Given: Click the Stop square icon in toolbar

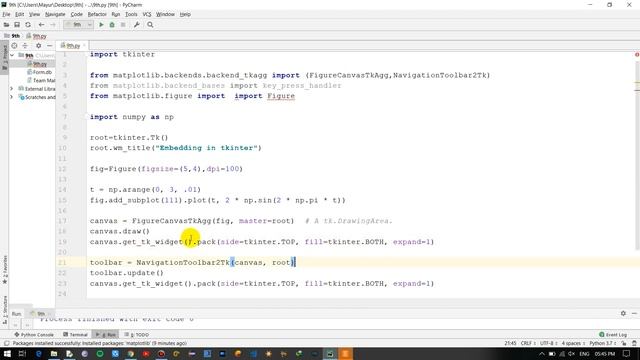Looking at the screenshot, I should (123, 25).
